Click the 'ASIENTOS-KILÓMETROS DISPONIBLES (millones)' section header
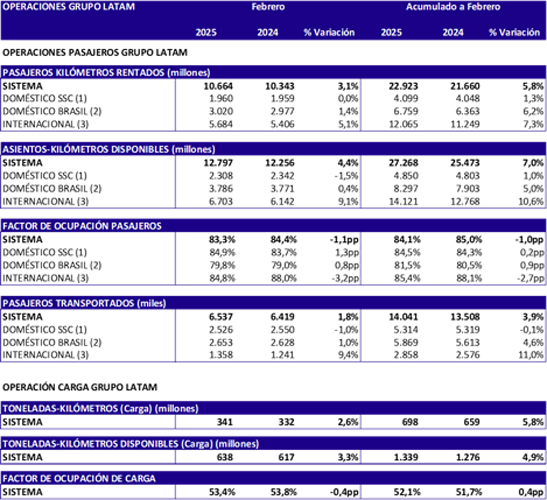 point(109,149)
